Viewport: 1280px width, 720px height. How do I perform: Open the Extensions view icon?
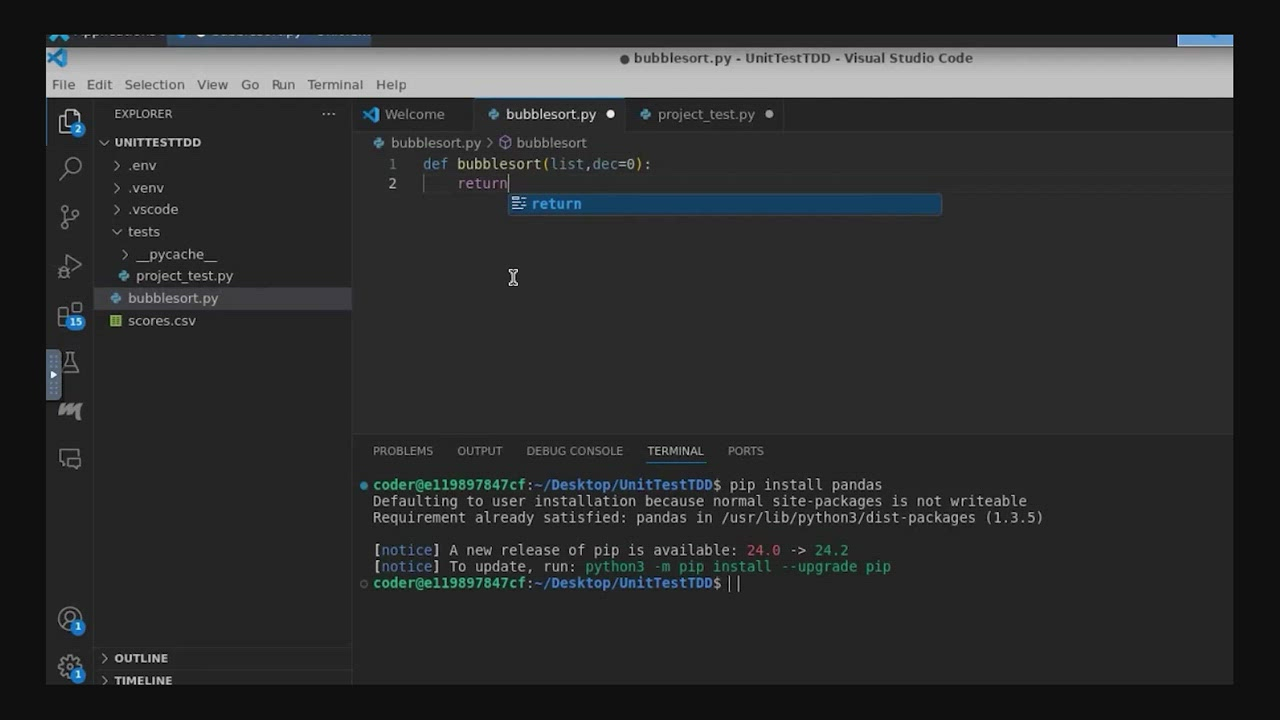pyautogui.click(x=70, y=316)
